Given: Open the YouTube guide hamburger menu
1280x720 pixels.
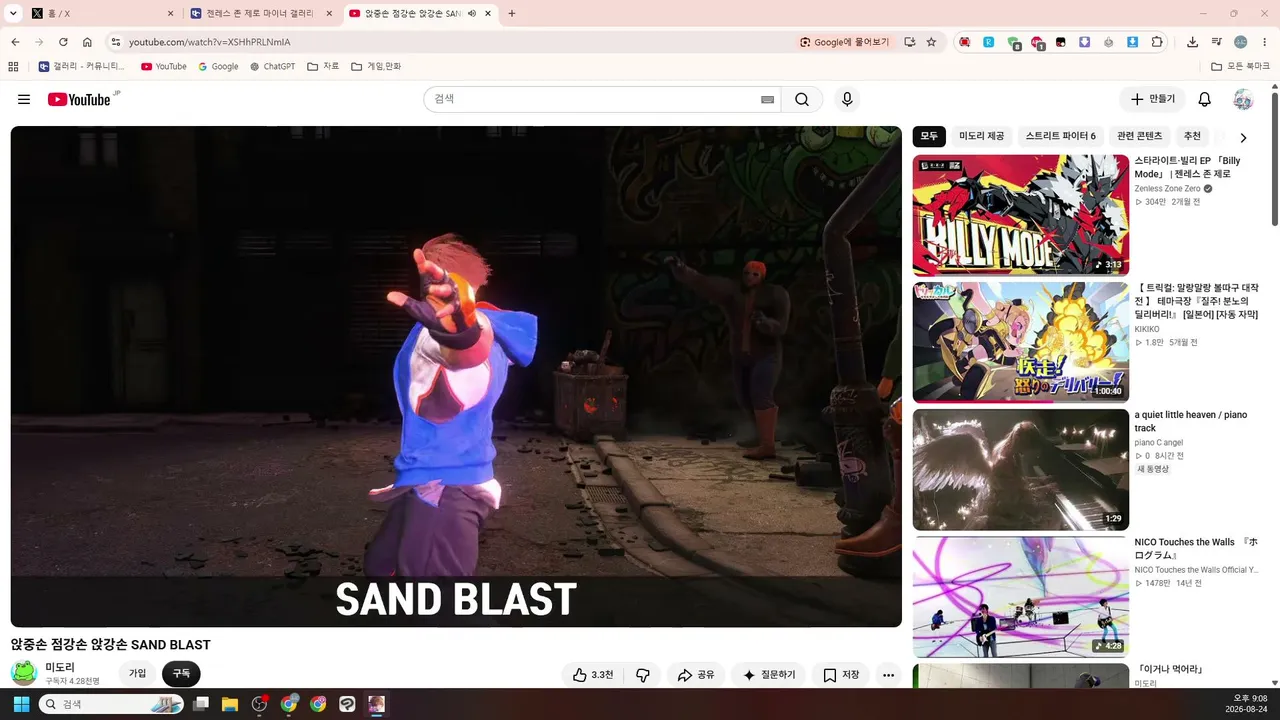Looking at the screenshot, I should (x=24, y=99).
